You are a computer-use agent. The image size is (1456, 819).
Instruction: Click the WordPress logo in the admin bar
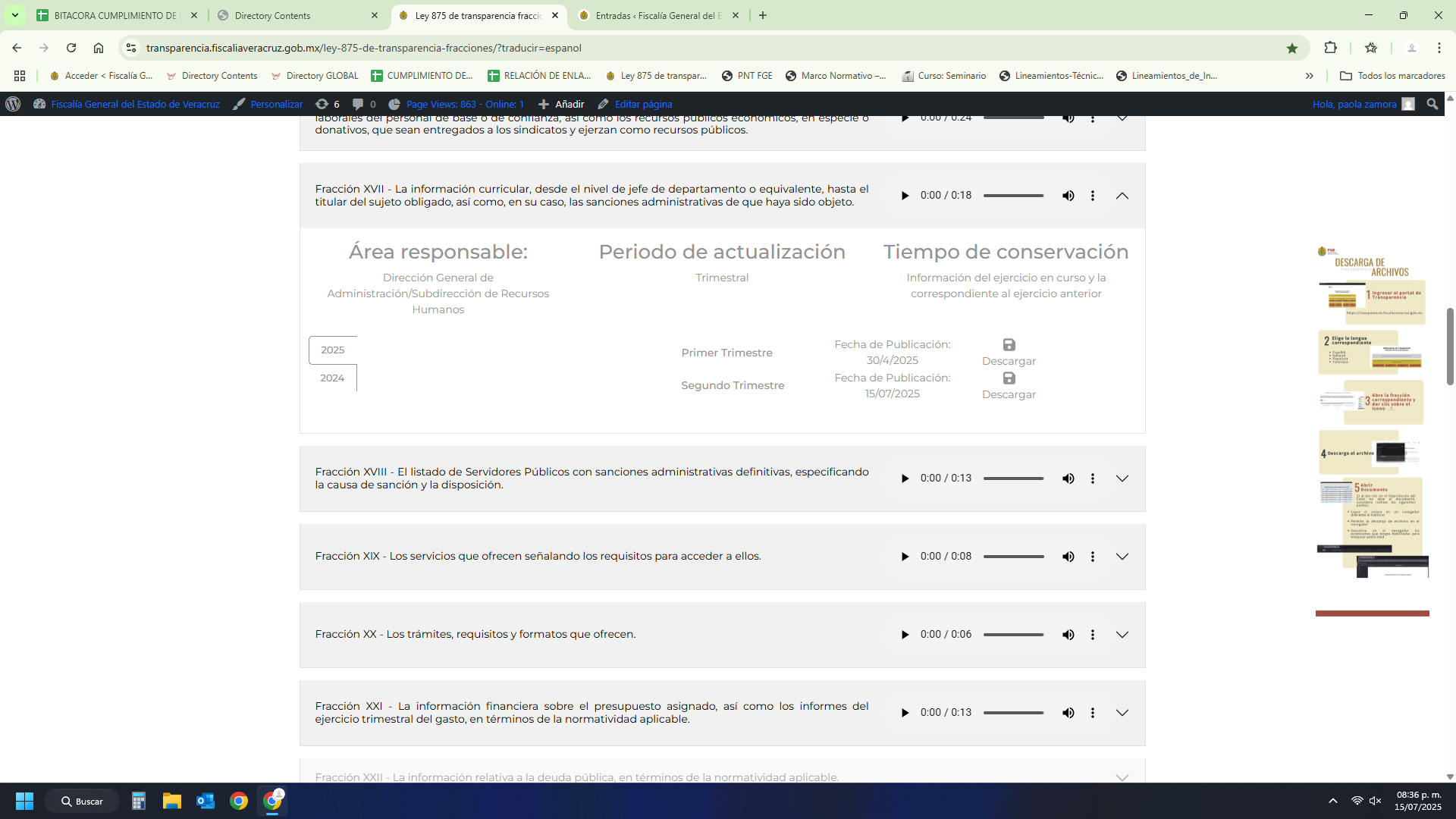(x=13, y=104)
